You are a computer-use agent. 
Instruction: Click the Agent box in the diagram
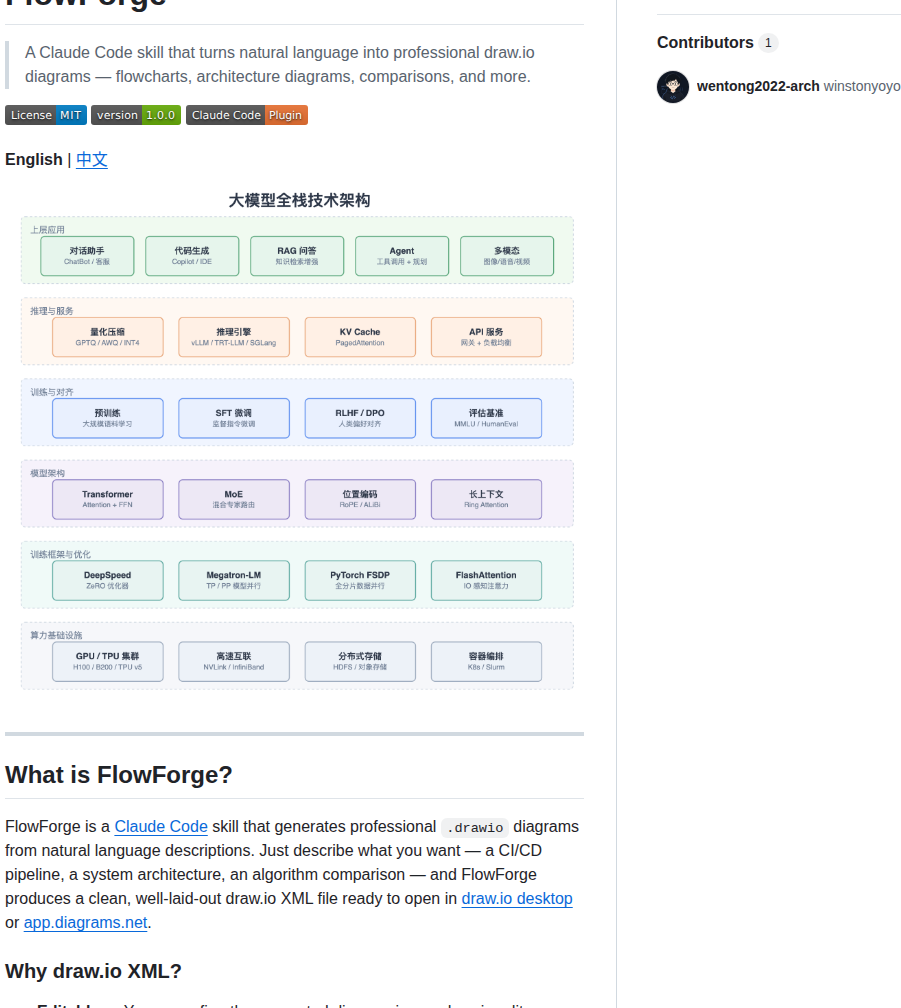tap(402, 256)
